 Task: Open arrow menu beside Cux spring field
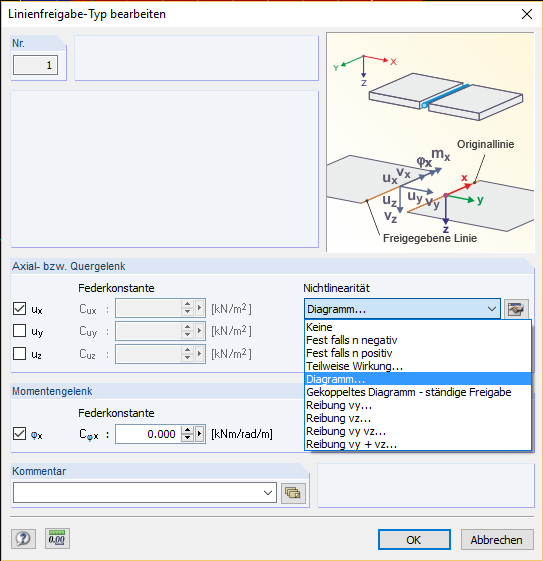click(199, 308)
